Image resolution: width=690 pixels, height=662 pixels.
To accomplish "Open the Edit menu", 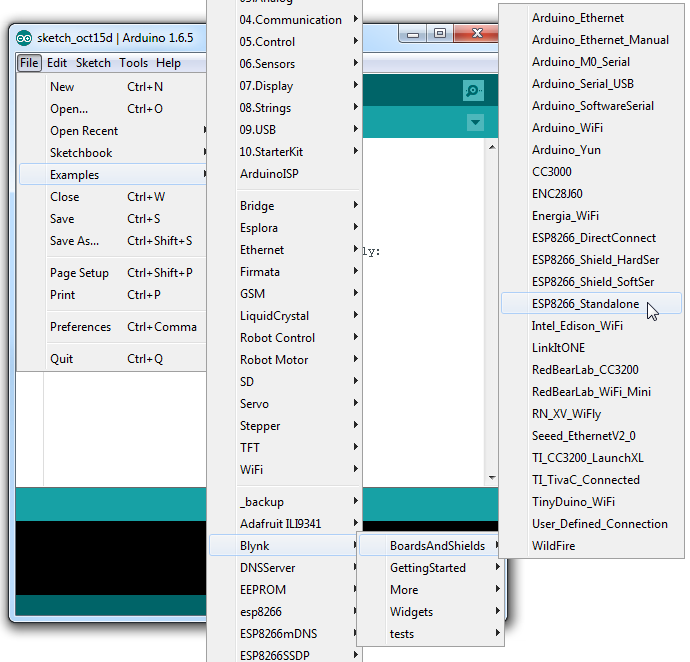I will point(57,63).
